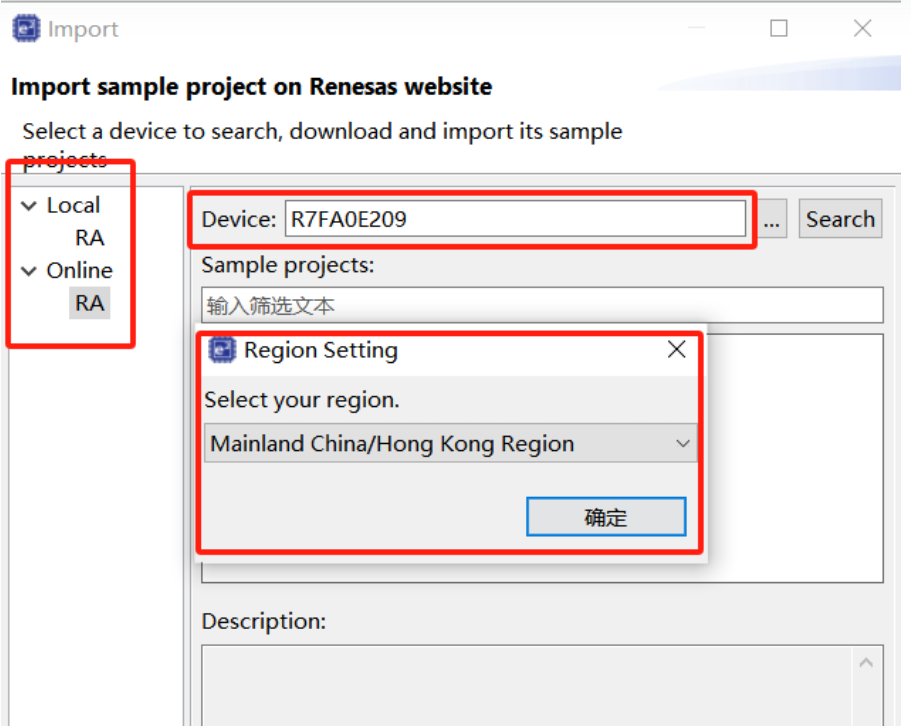Image resolution: width=911 pixels, height=726 pixels.
Task: Confirm region with the 确定 button
Action: (606, 517)
